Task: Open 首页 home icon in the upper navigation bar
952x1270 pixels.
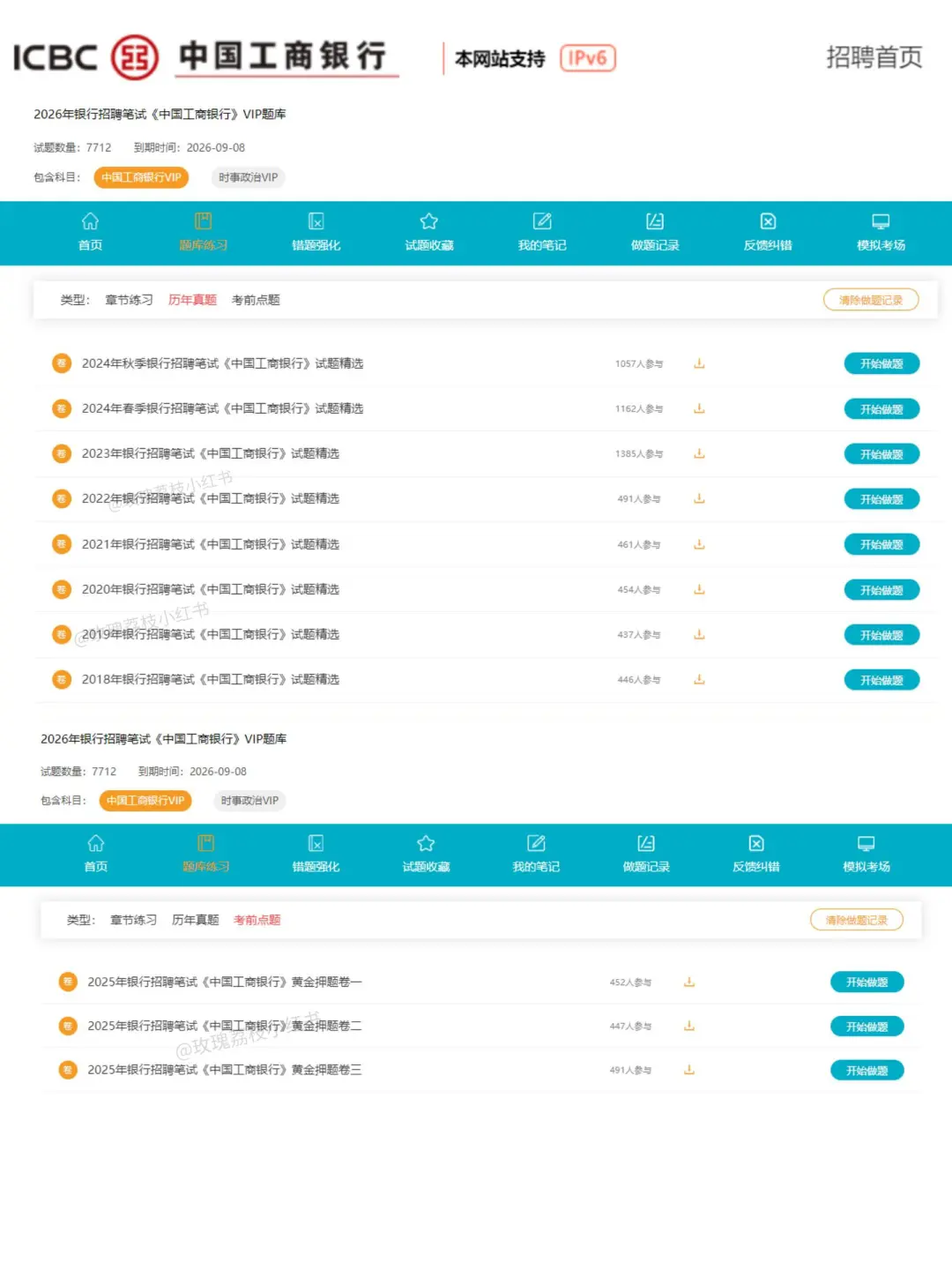Action: 90,221
